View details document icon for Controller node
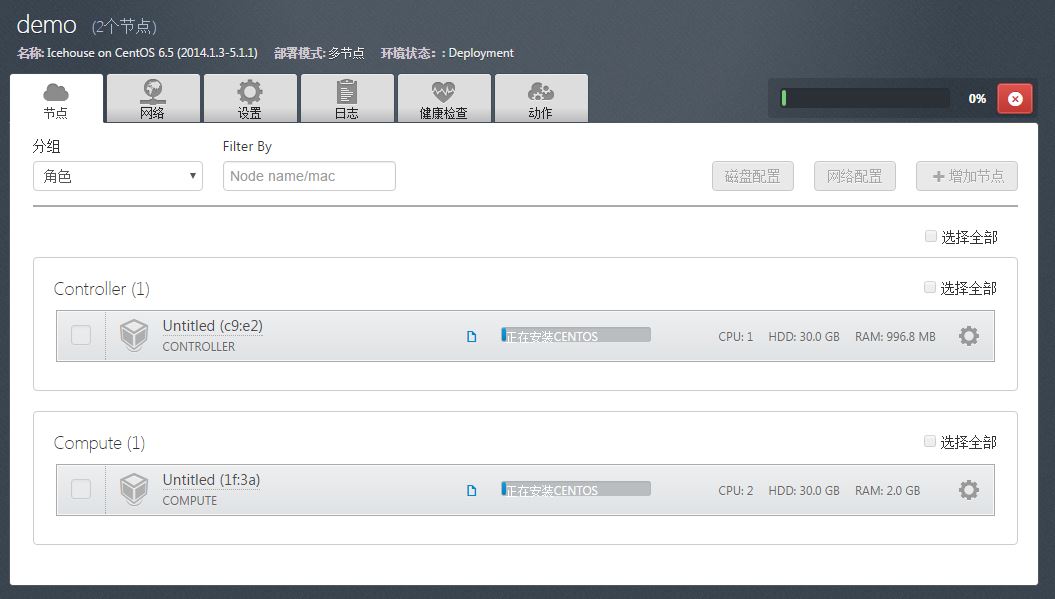1055x599 pixels. click(471, 336)
